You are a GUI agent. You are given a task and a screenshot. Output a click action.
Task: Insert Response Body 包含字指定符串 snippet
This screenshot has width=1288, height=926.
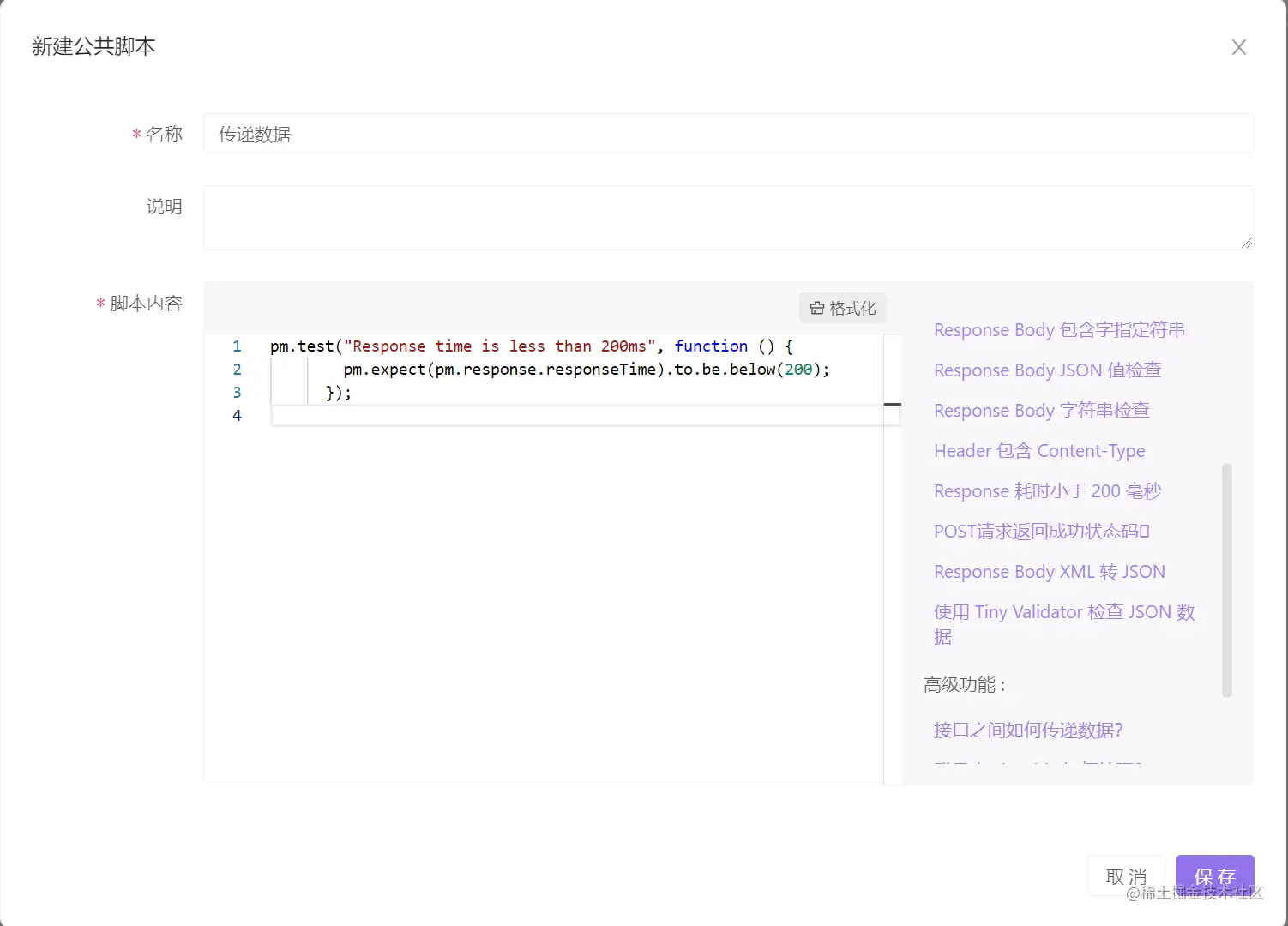(1059, 330)
